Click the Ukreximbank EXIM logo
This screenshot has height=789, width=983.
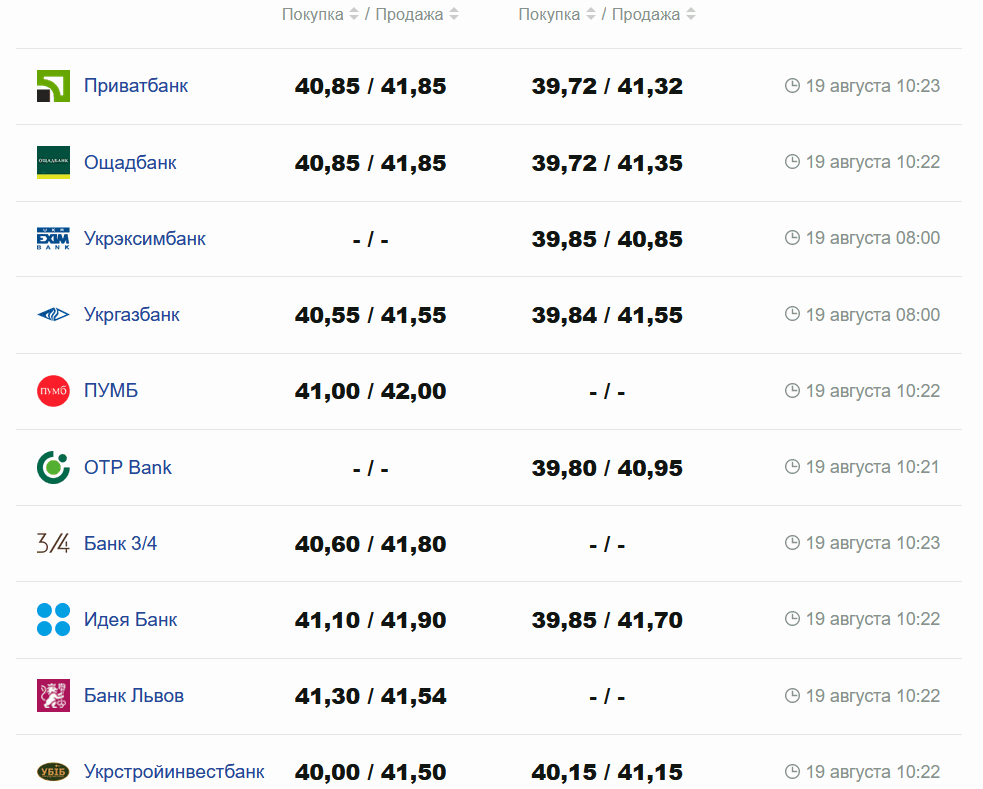(x=53, y=239)
